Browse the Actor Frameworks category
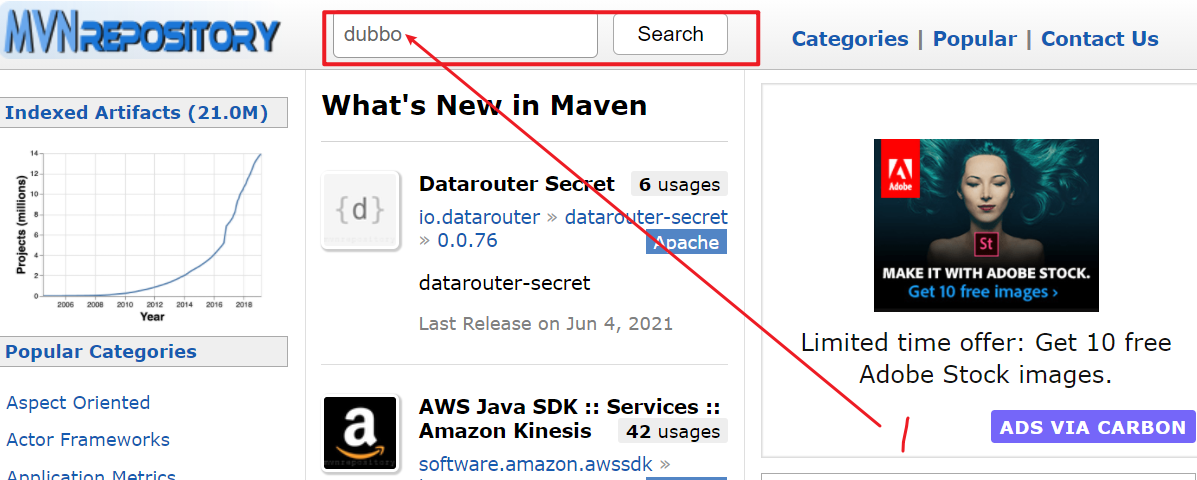This screenshot has height=480, width=1197. 88,440
